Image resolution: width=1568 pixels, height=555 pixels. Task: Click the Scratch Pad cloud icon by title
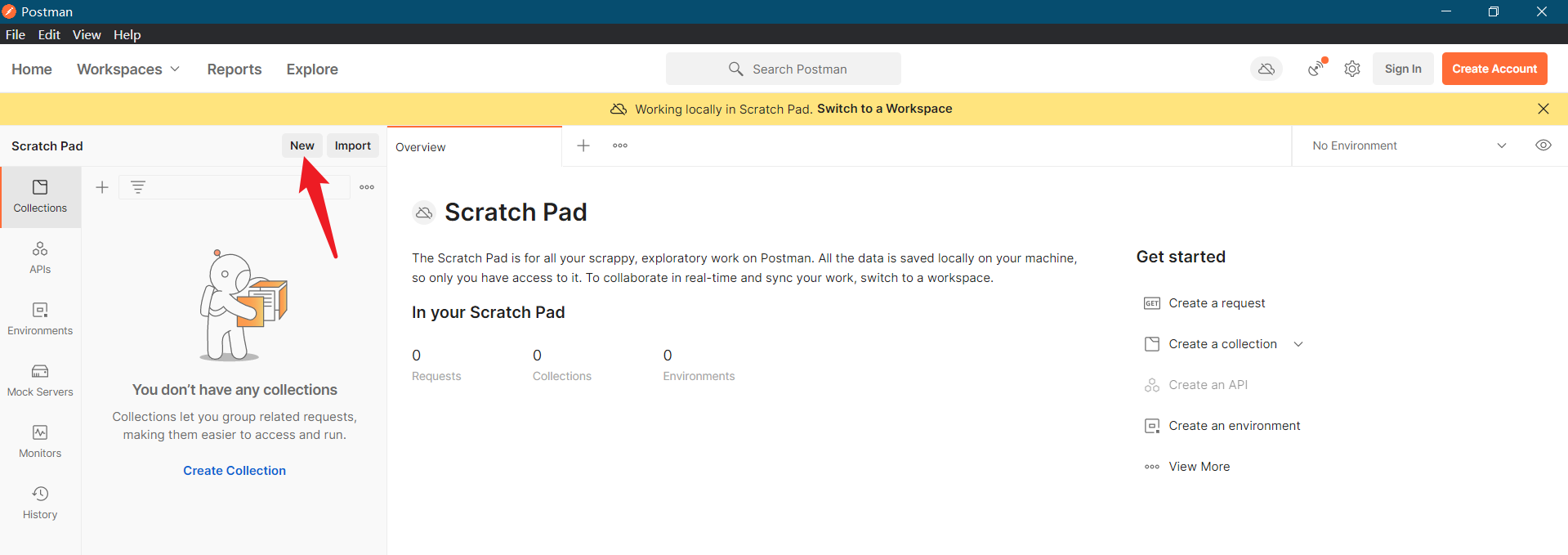(423, 213)
